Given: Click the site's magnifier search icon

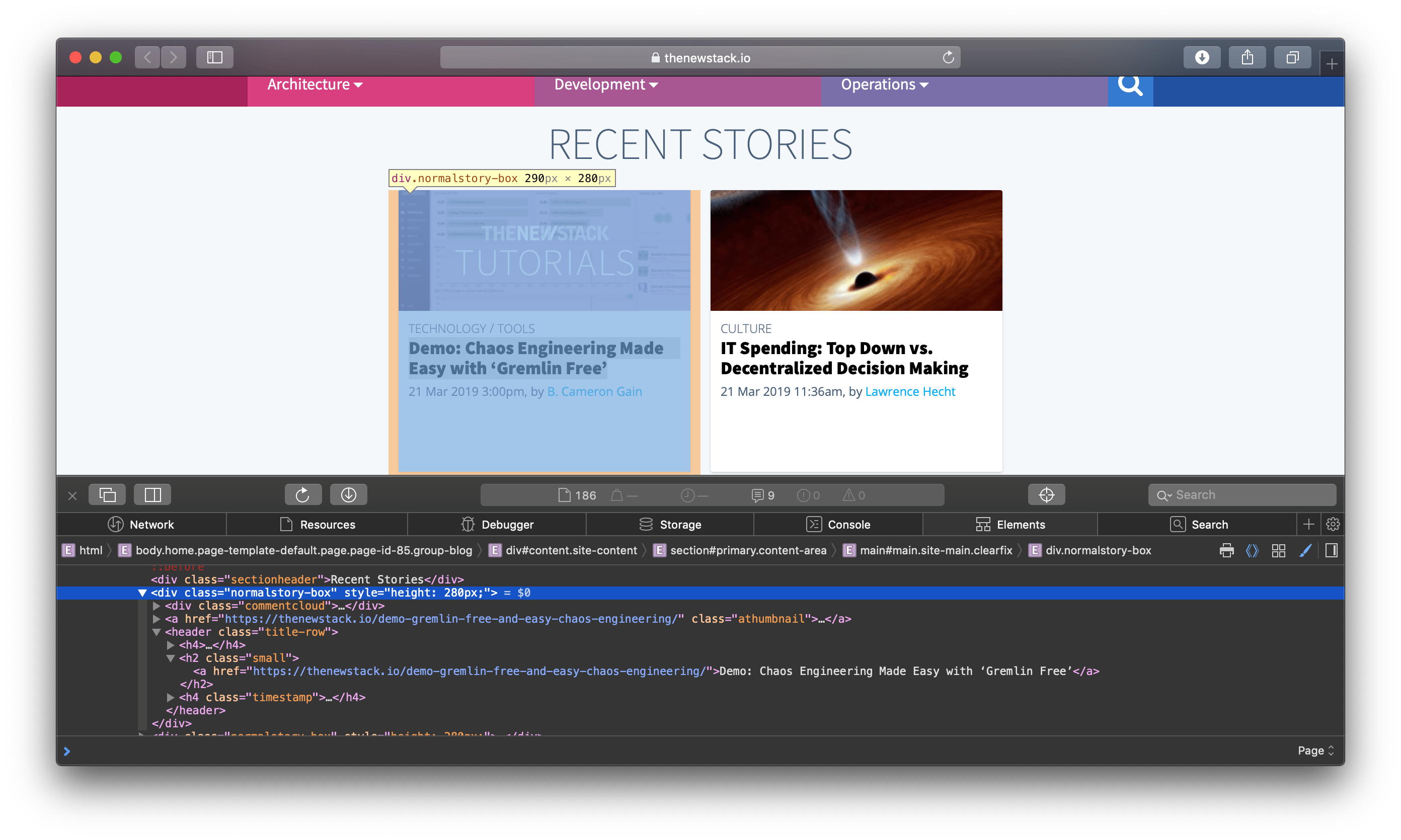Looking at the screenshot, I should pos(1130,86).
